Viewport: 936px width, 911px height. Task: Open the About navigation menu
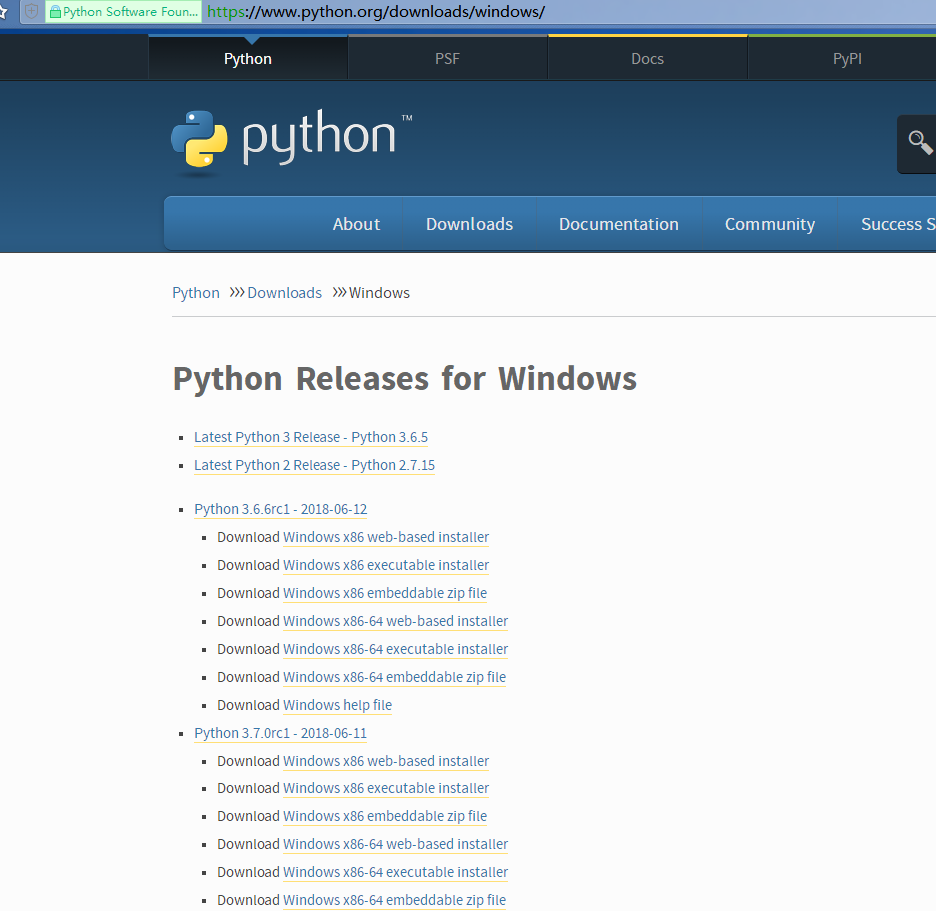click(356, 224)
